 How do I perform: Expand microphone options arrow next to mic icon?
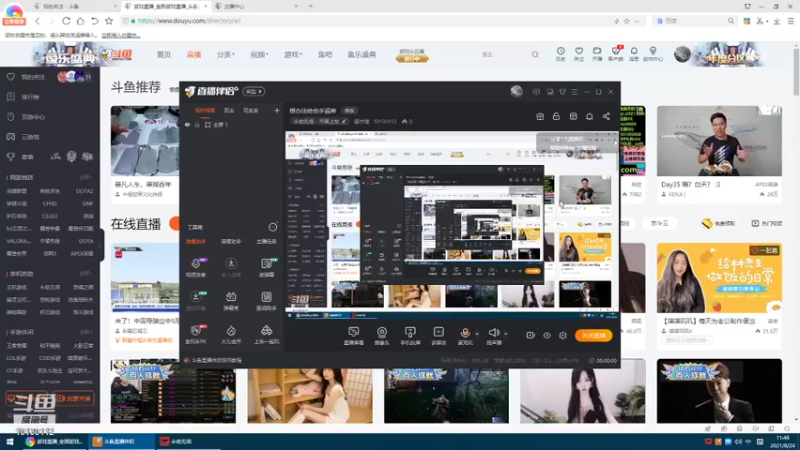pyautogui.click(x=477, y=334)
